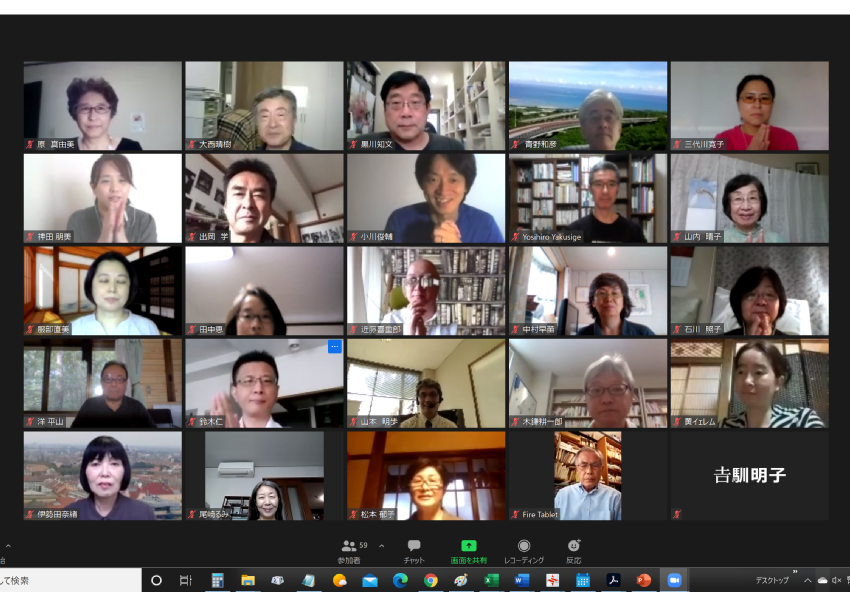Screen dimensions: 850x592
Task: Open the blue more-options button on 鈴木仁's video
Action: (x=334, y=346)
